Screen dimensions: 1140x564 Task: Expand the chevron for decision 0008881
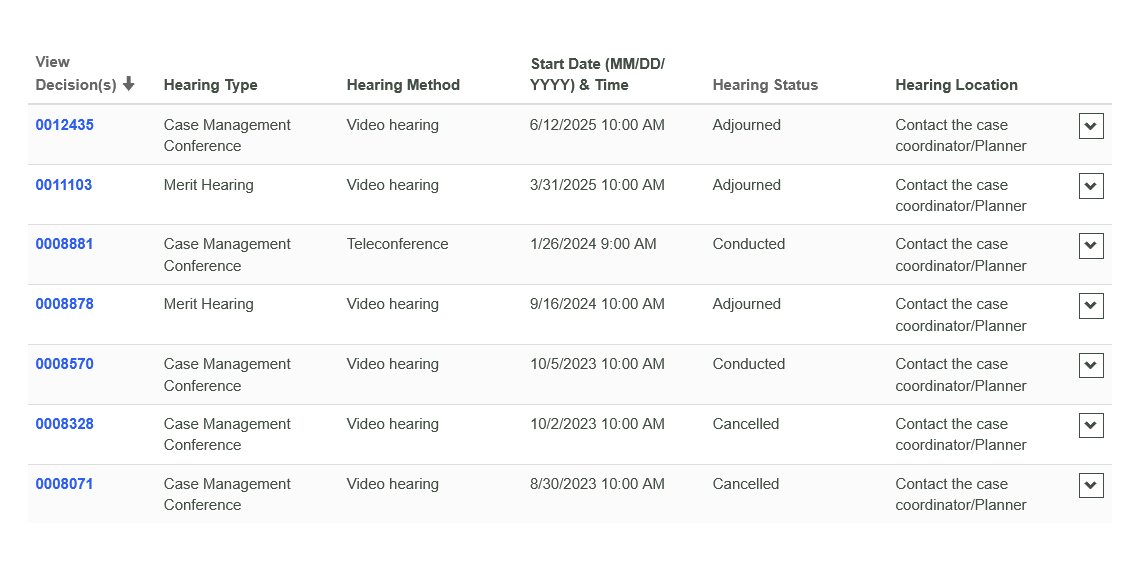click(x=1091, y=246)
